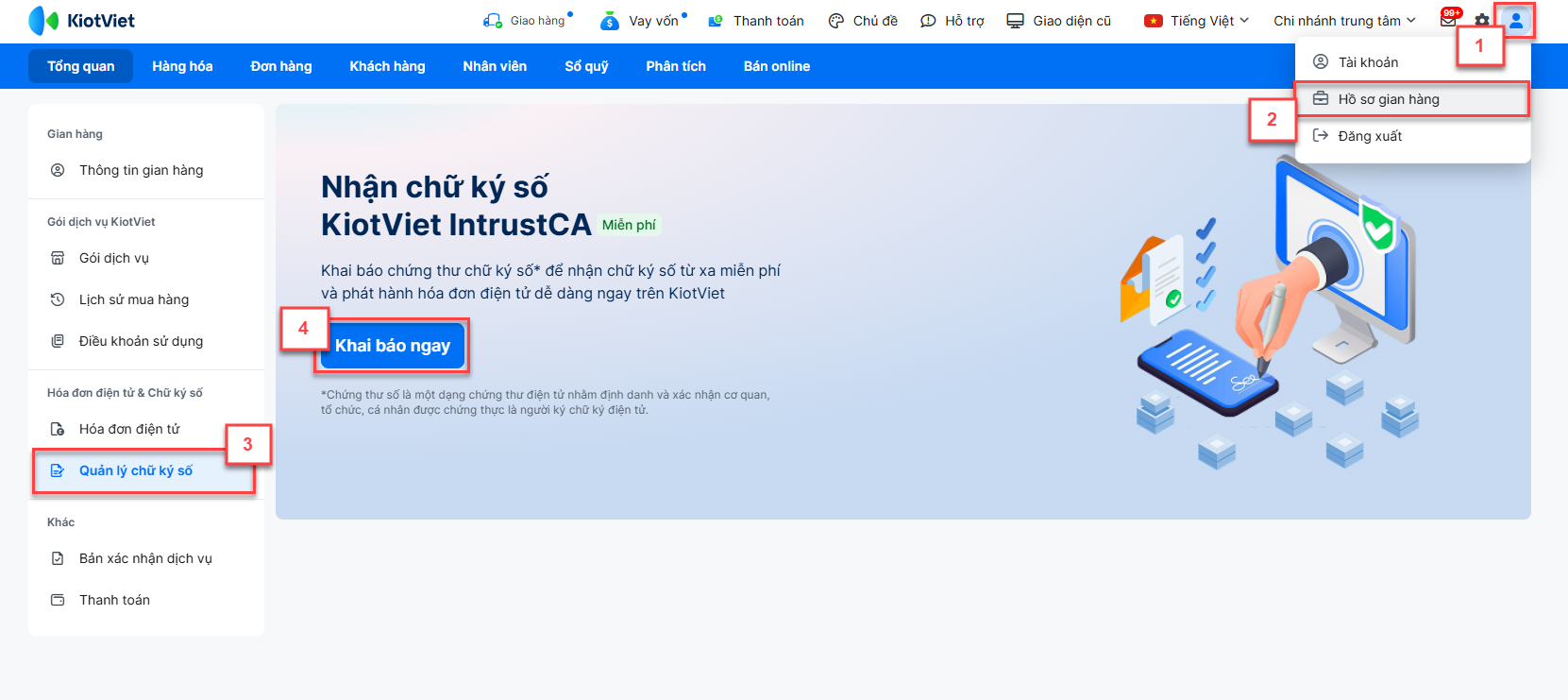Choose Đăng xuất to log out

coord(1413,135)
